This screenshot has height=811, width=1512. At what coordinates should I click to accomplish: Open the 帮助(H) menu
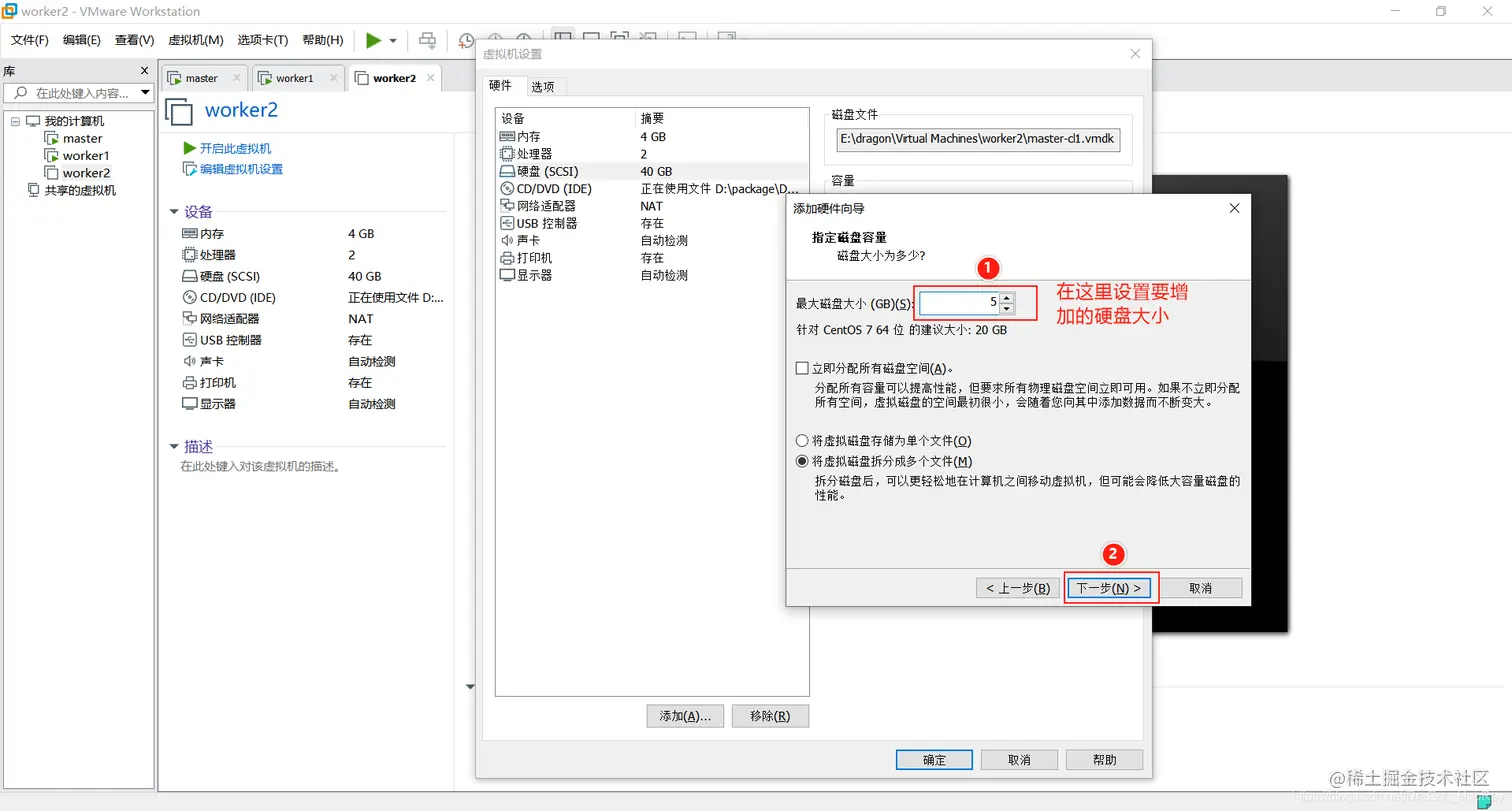tap(323, 40)
